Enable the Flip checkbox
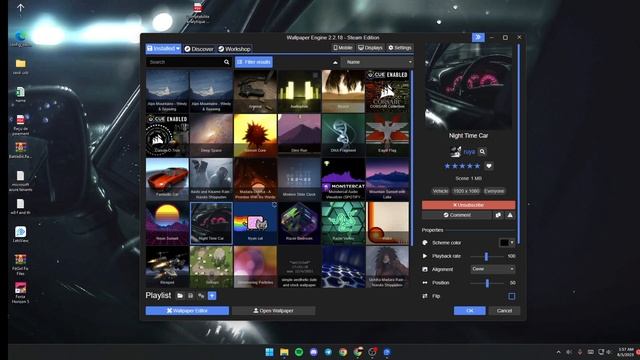 (511, 296)
